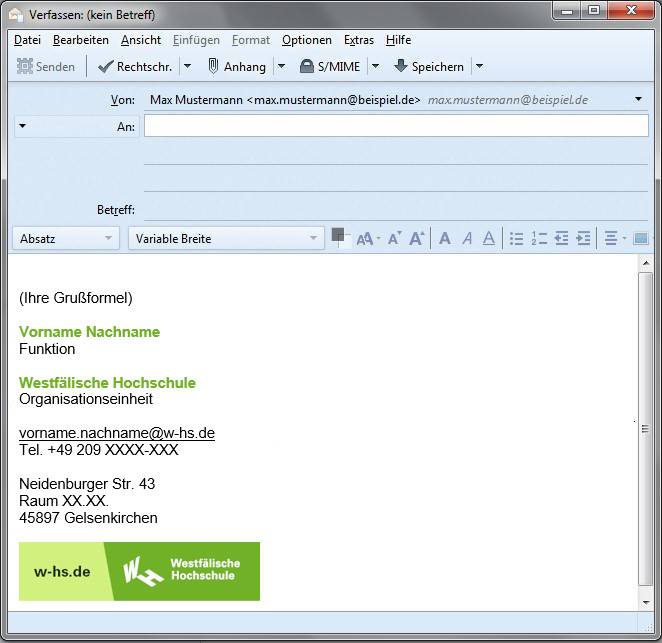This screenshot has width=662, height=643.
Task: Open the Absatz paragraph style dropdown
Action: [66, 238]
